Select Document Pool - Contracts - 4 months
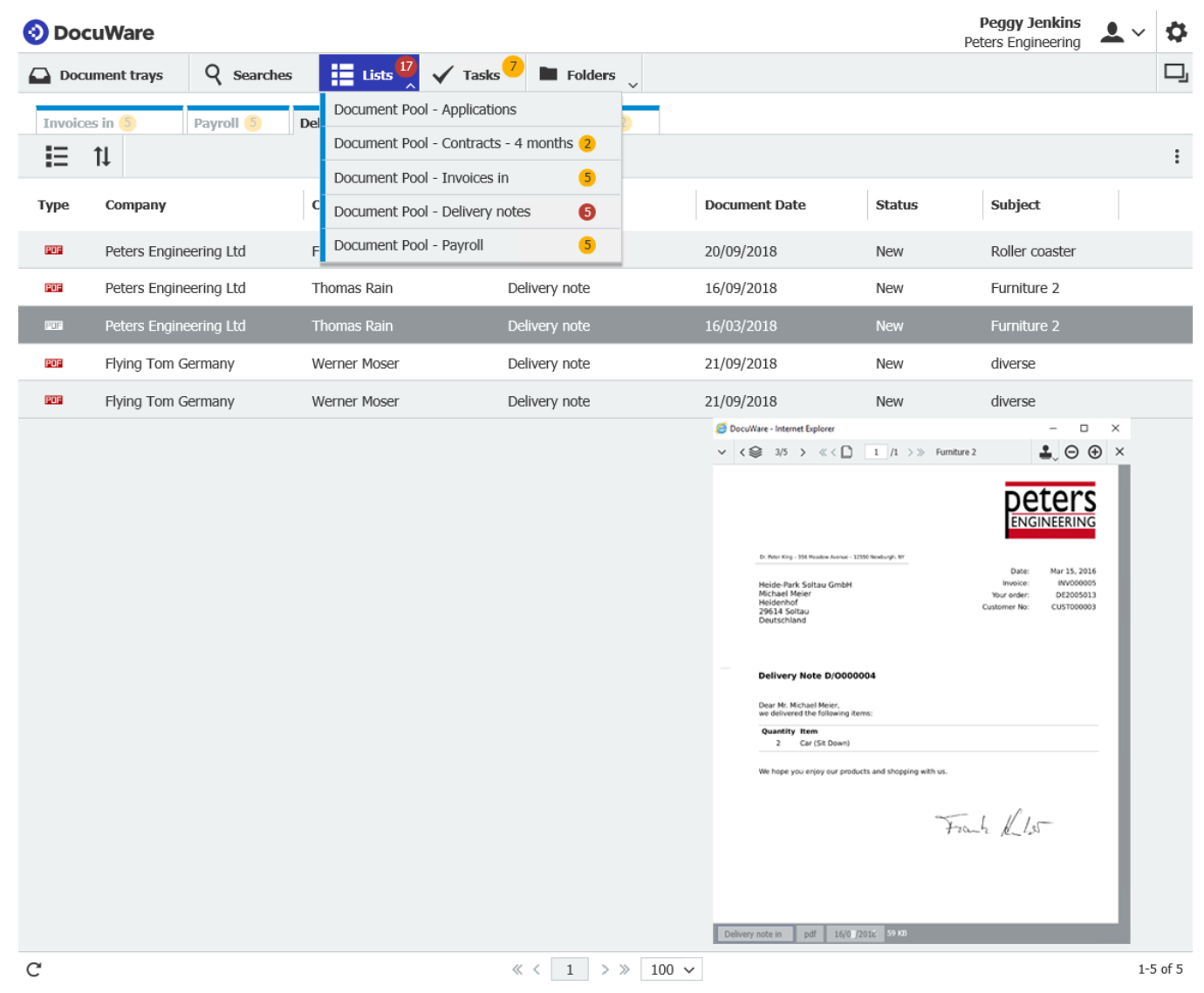1204x993 pixels. pos(472,143)
